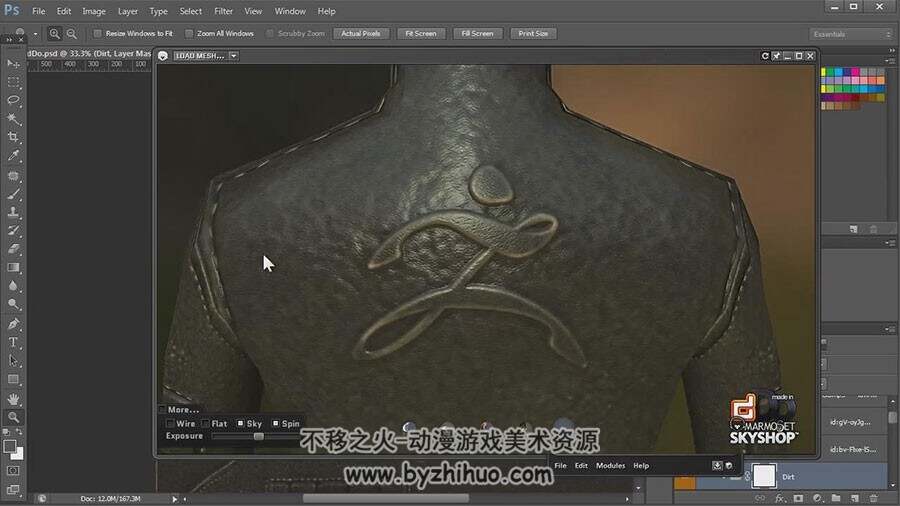The width and height of the screenshot is (900, 506).
Task: Click Exposure slider handle
Action: tap(259, 437)
